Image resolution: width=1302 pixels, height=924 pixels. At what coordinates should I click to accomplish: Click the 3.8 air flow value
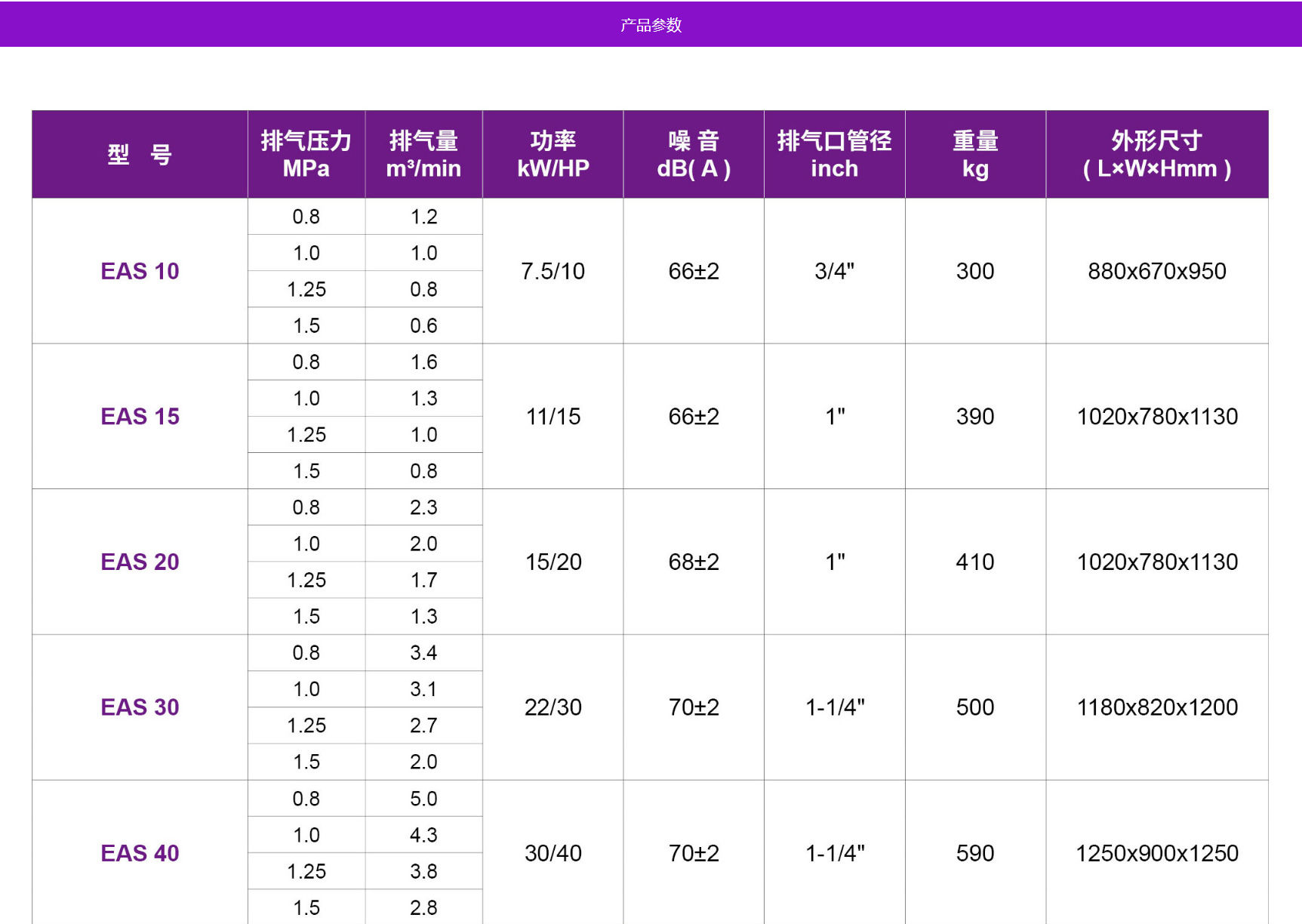pyautogui.click(x=423, y=870)
